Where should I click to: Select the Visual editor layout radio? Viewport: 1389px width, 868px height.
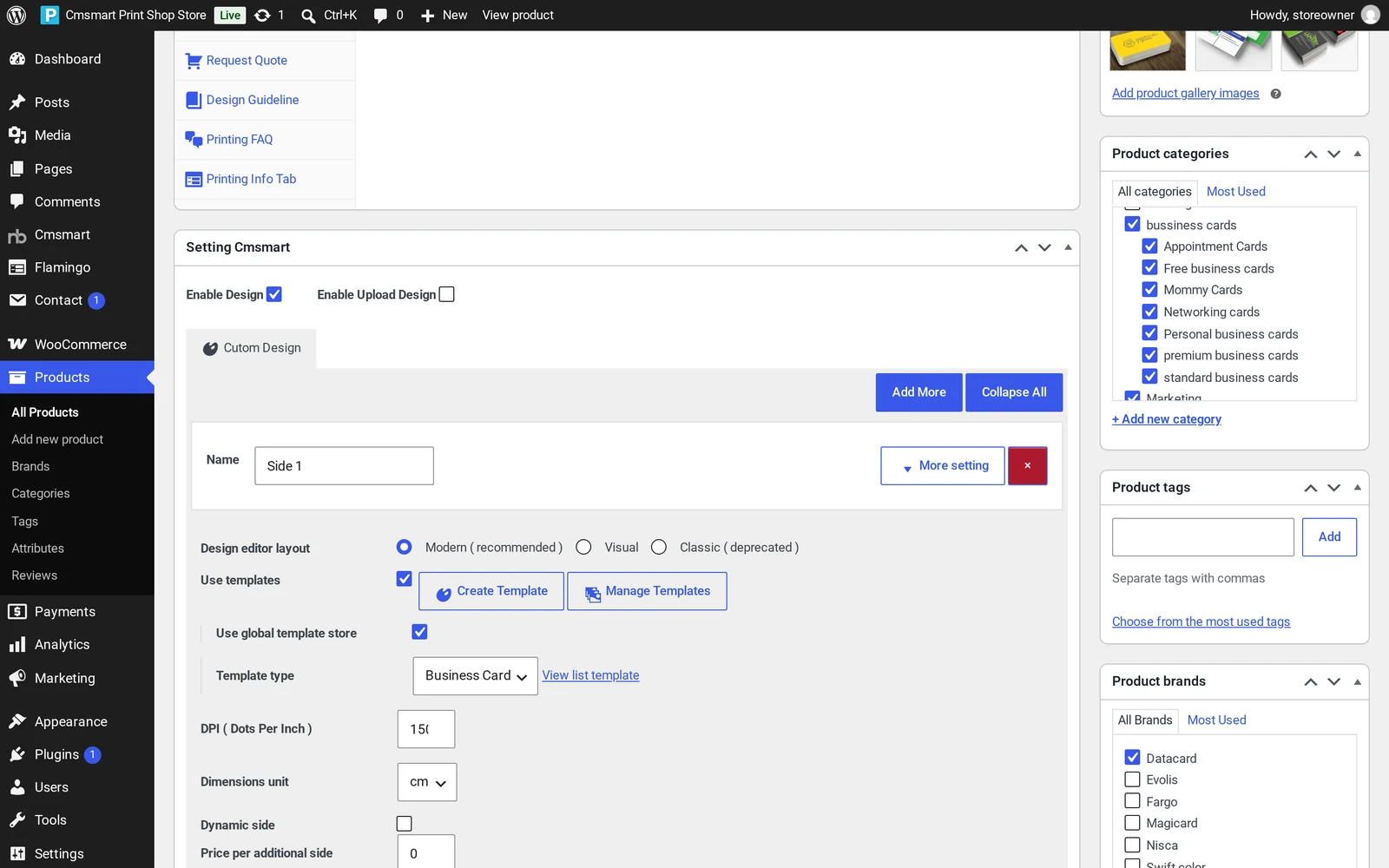click(583, 547)
